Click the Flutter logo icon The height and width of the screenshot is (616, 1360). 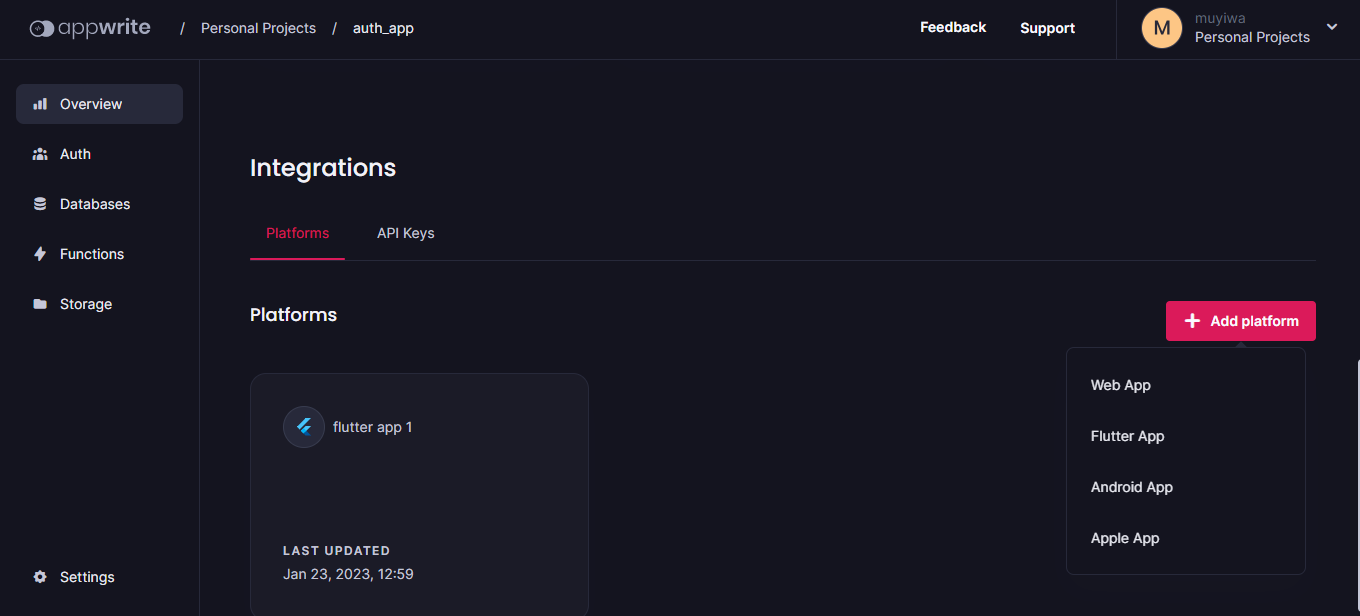pyautogui.click(x=304, y=427)
